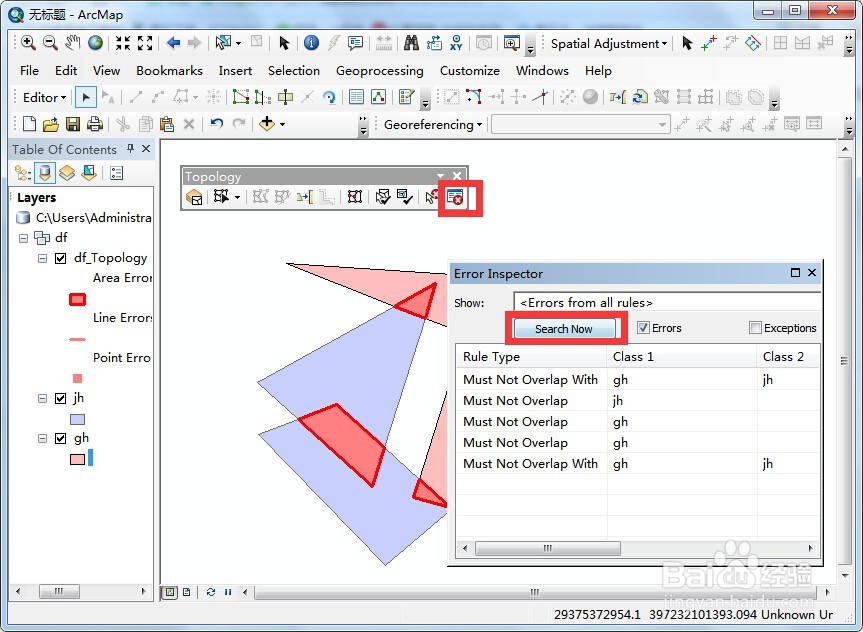This screenshot has width=863, height=632.
Task: Open the Geoprocessing menu
Action: pos(380,71)
